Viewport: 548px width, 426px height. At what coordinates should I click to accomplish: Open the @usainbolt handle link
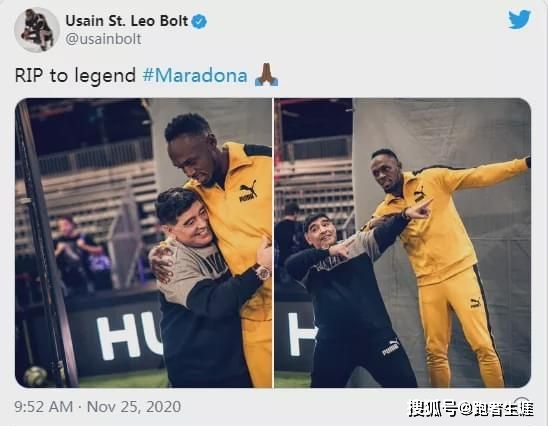click(103, 39)
